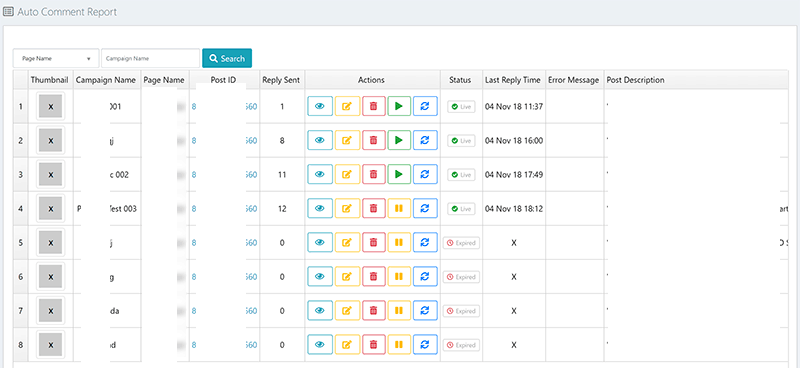Viewport: 800px width, 368px height.
Task: Click the Search button
Action: [227, 58]
